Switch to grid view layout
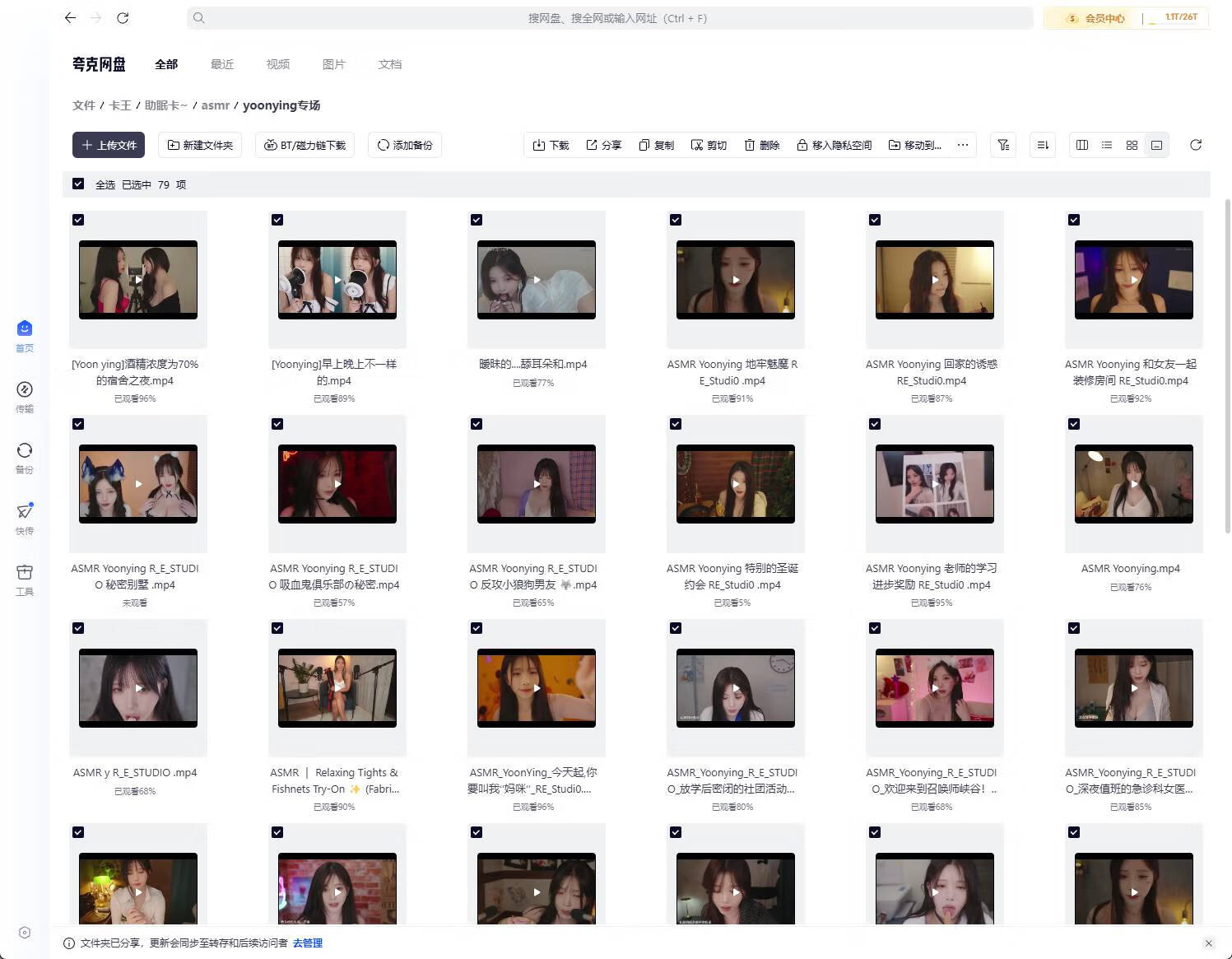The height and width of the screenshot is (959, 1232). pos(1132,145)
